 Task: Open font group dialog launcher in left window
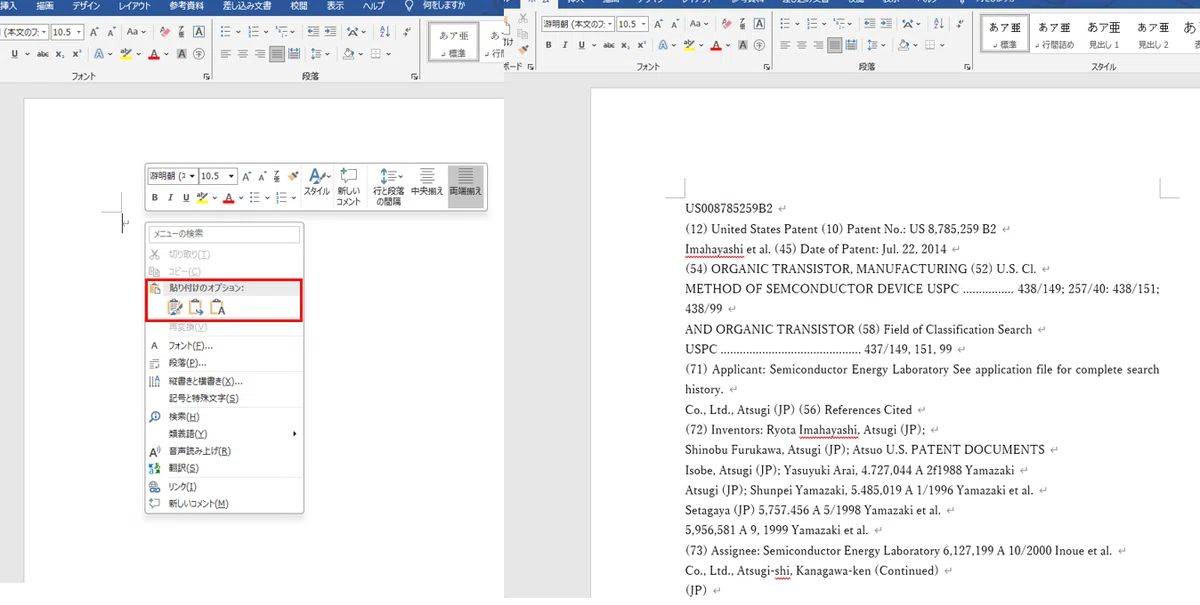tap(207, 77)
